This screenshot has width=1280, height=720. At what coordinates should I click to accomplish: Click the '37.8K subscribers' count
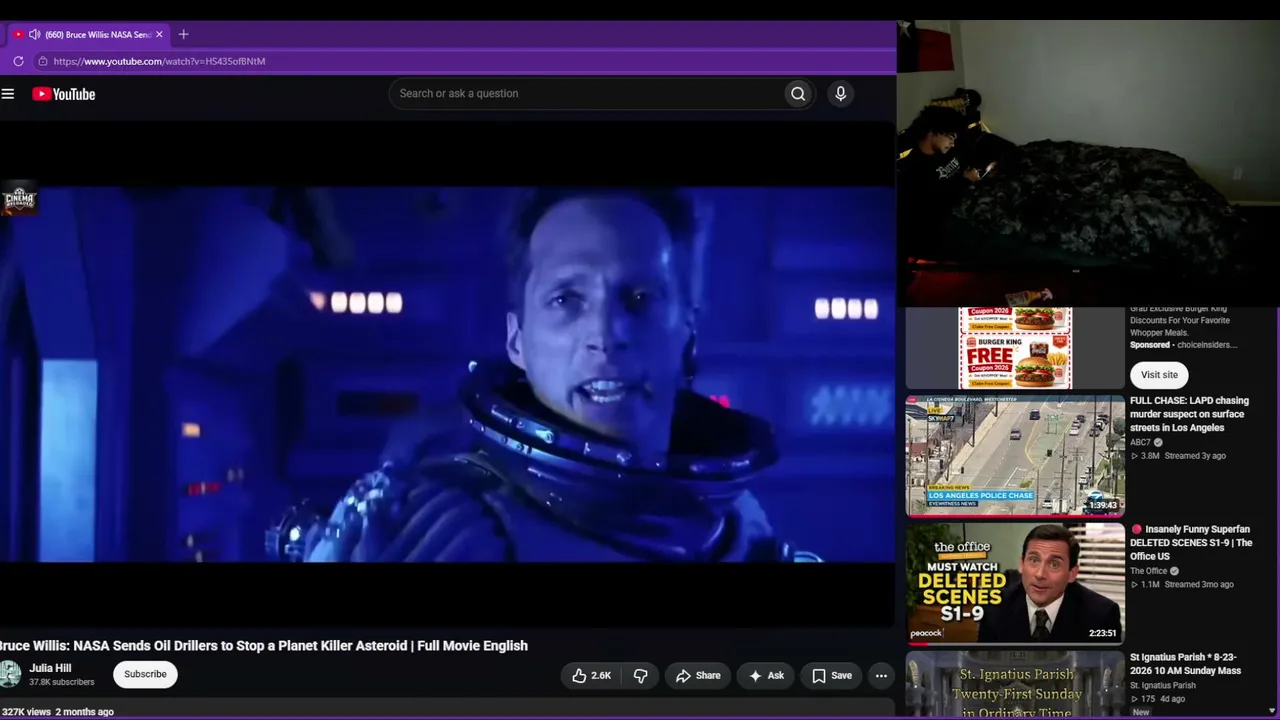(x=62, y=682)
